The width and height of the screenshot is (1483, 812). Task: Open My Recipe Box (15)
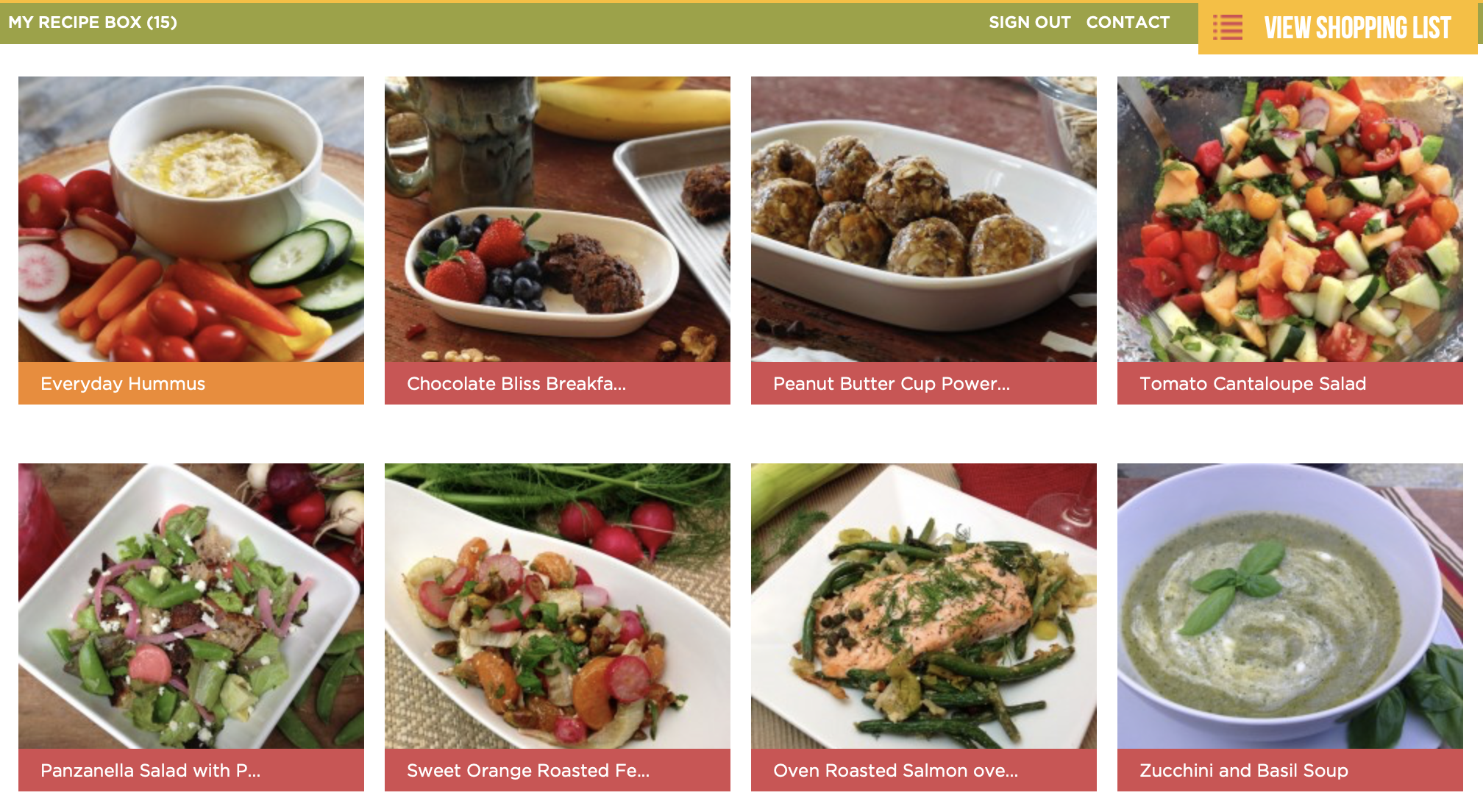point(93,22)
